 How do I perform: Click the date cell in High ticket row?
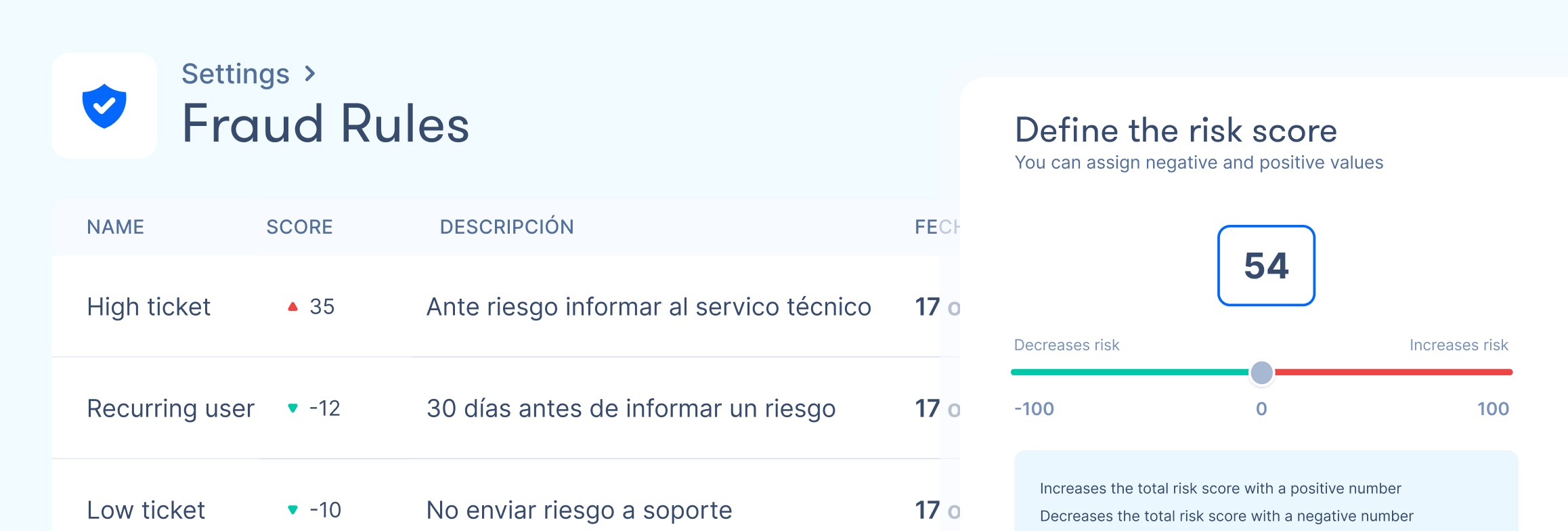pyautogui.click(x=937, y=307)
